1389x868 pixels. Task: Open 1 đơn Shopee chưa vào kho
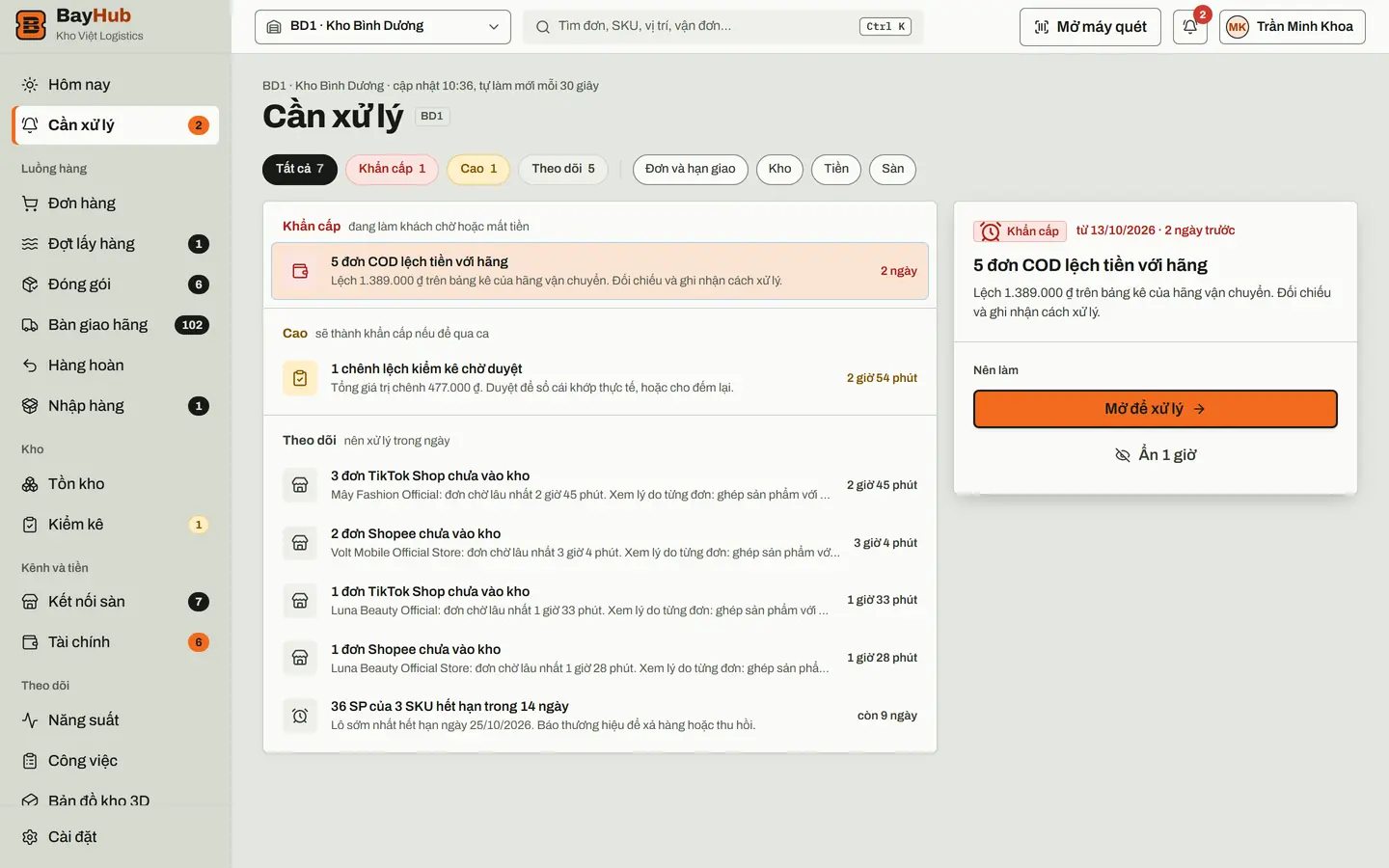[600, 658]
